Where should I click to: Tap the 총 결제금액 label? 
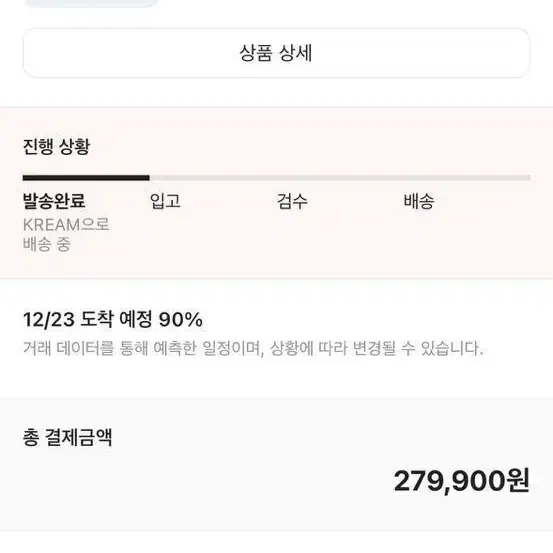67,437
